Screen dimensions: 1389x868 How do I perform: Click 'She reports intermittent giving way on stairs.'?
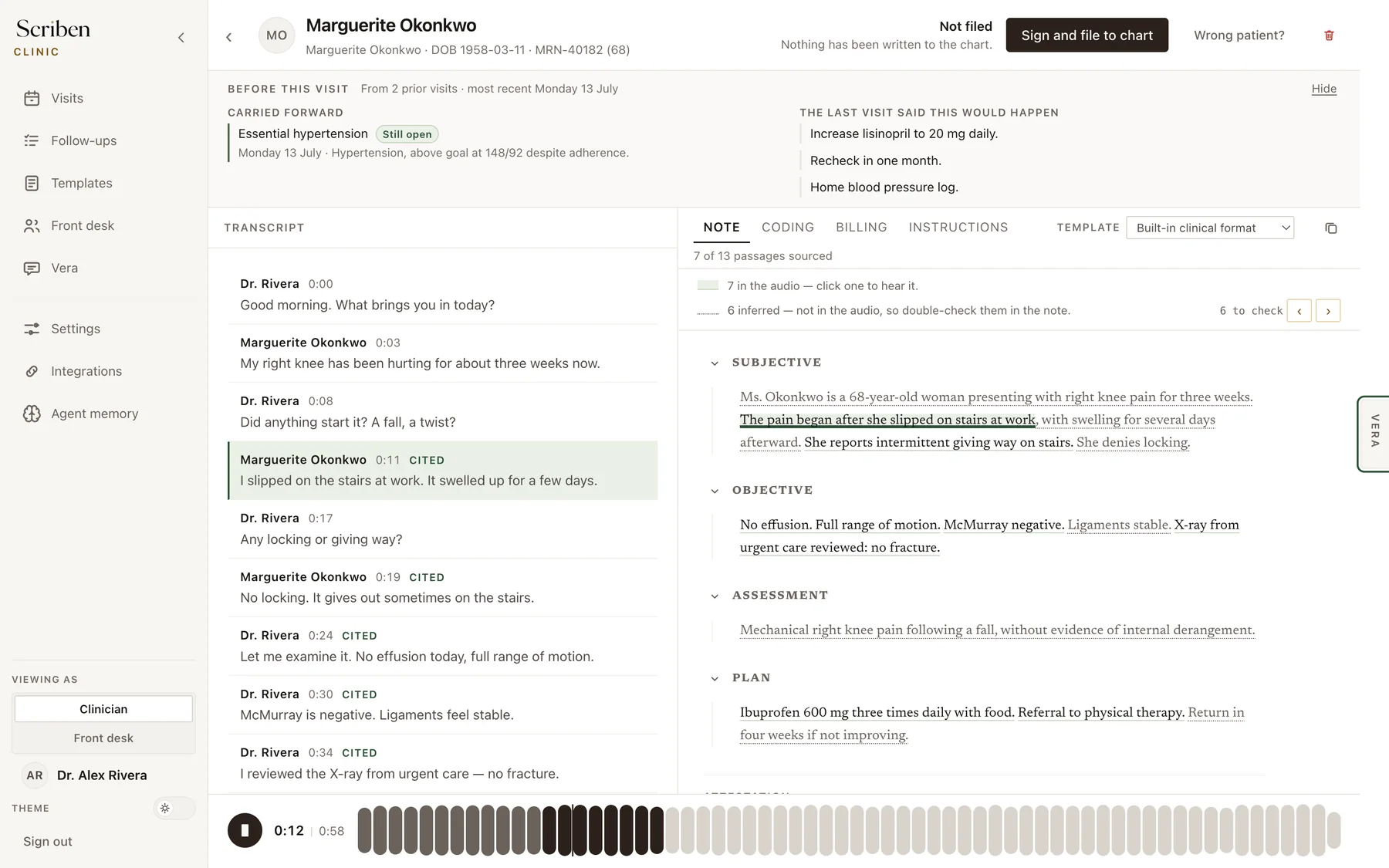938,442
